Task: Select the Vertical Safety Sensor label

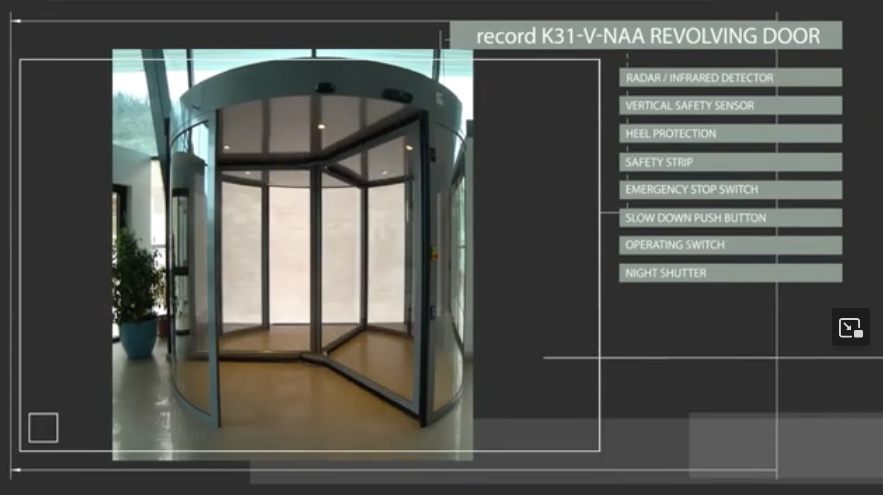Action: pos(729,106)
